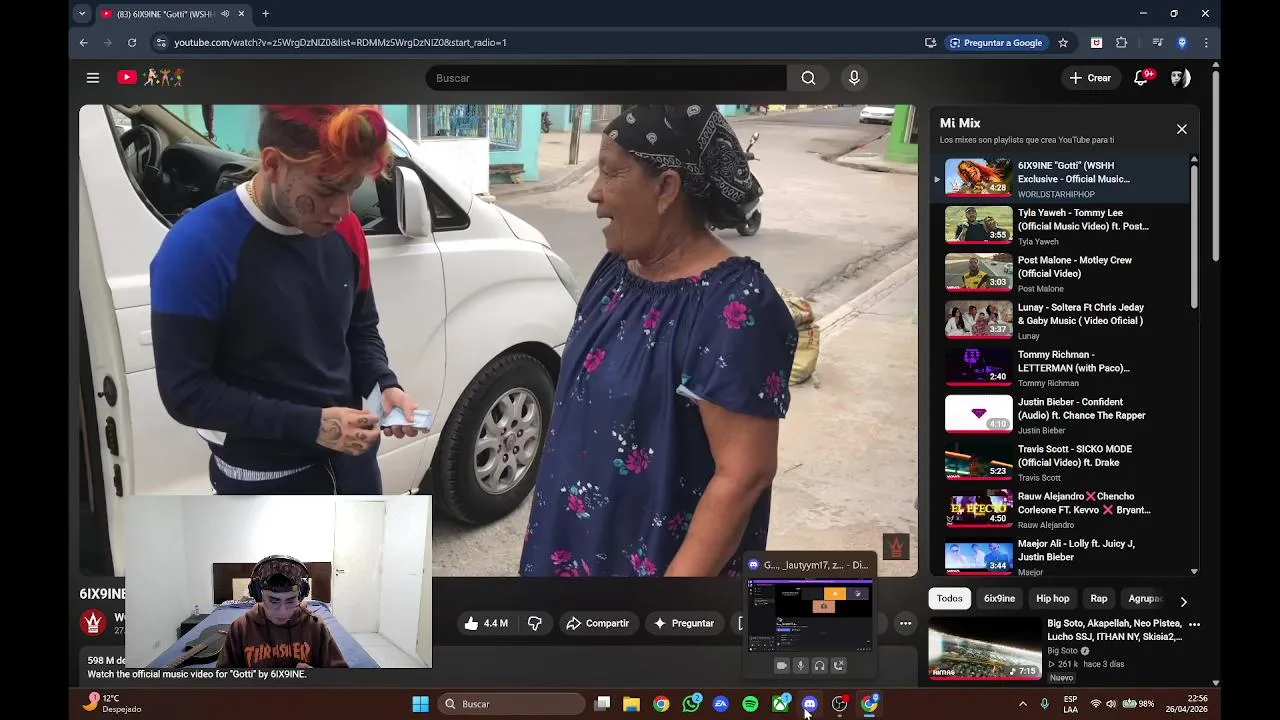
Task: Play Rauw Alejandro Chencho Corleone video
Action: tap(1060, 509)
